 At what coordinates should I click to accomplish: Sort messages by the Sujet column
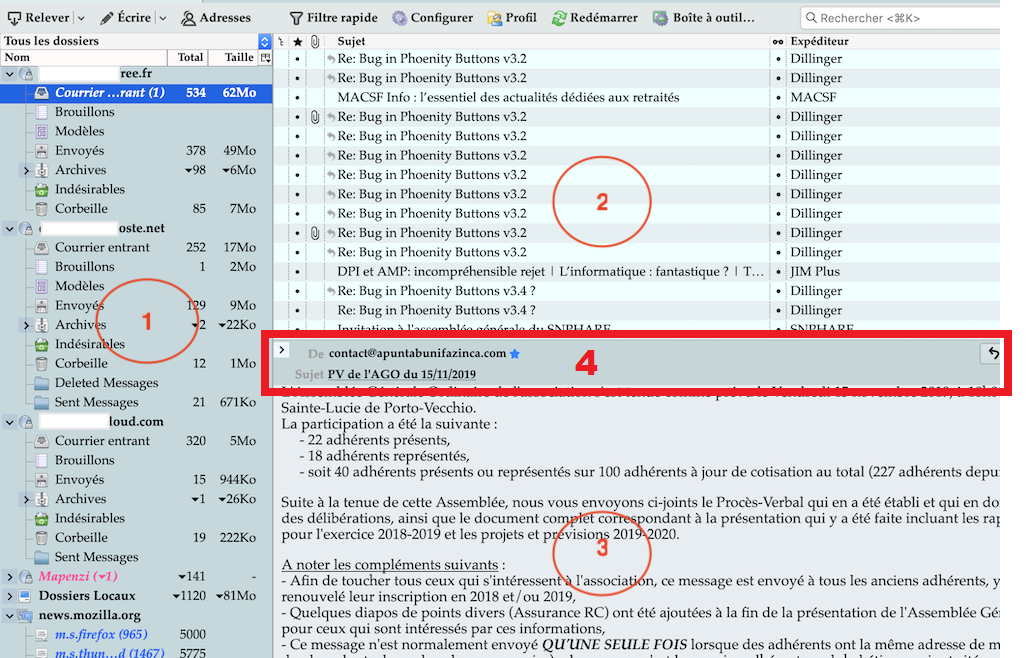tap(547, 41)
